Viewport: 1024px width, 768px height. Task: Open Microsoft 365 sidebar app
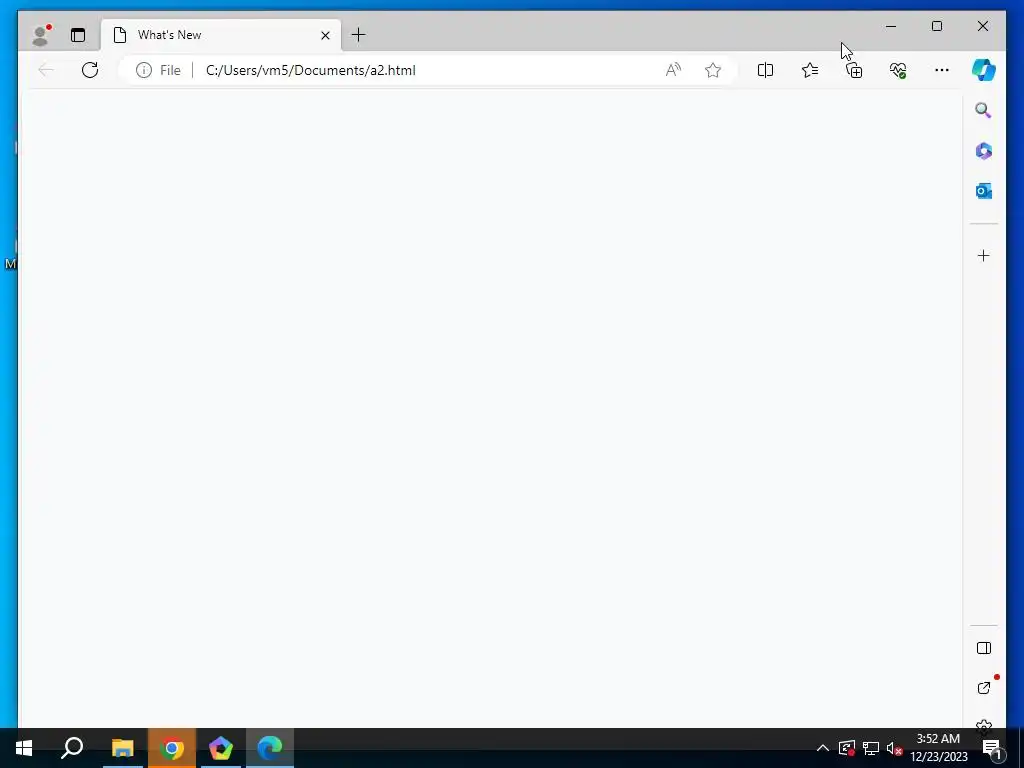pos(984,151)
